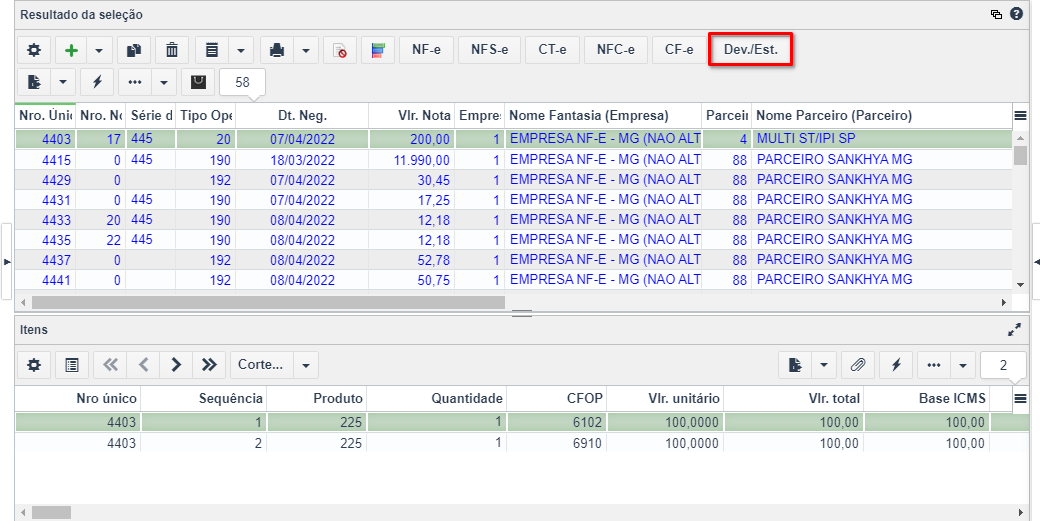Click form view icon in Itens toolbar
Image resolution: width=1040 pixels, height=521 pixels.
click(x=72, y=365)
